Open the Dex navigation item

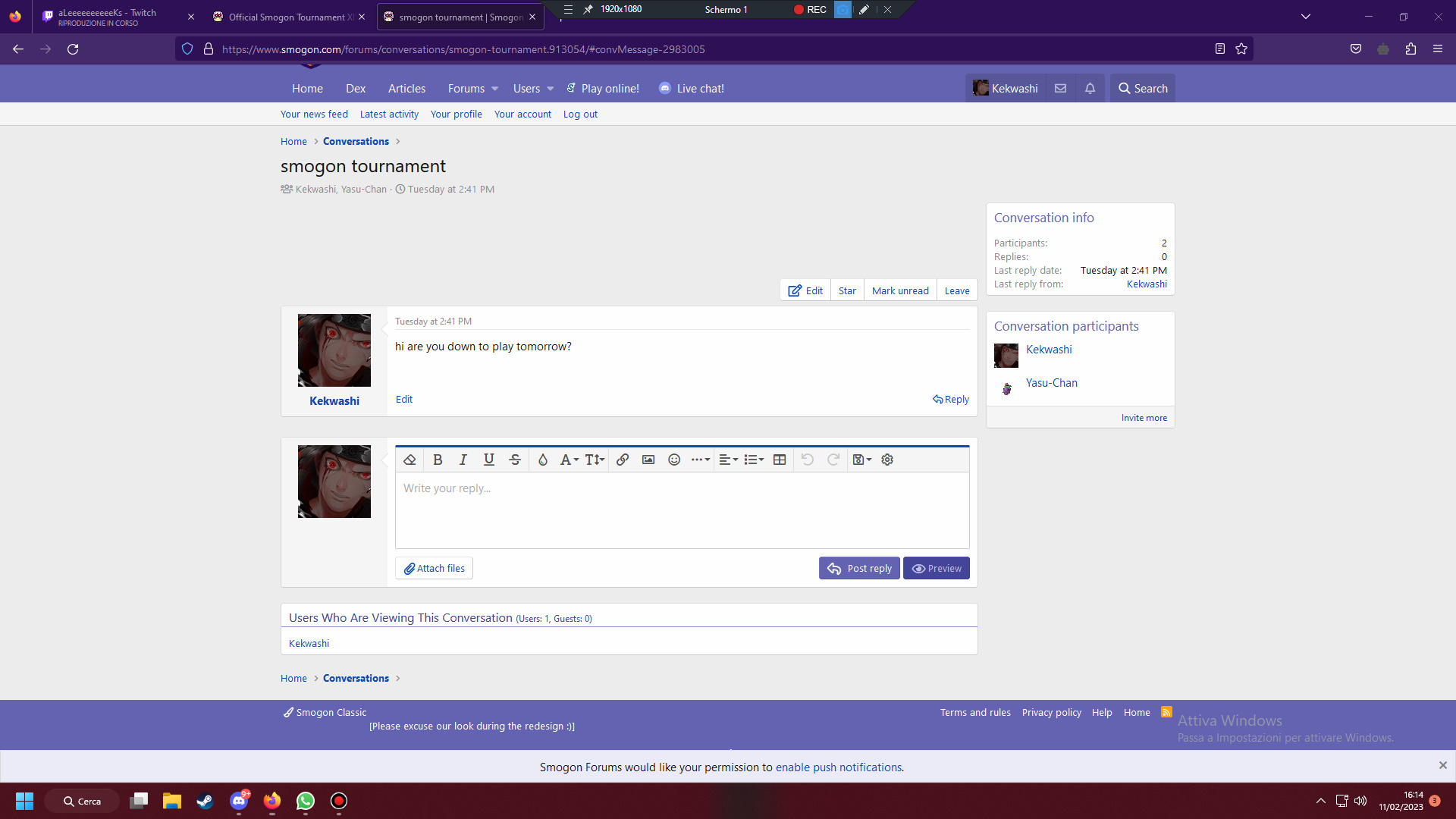(356, 89)
